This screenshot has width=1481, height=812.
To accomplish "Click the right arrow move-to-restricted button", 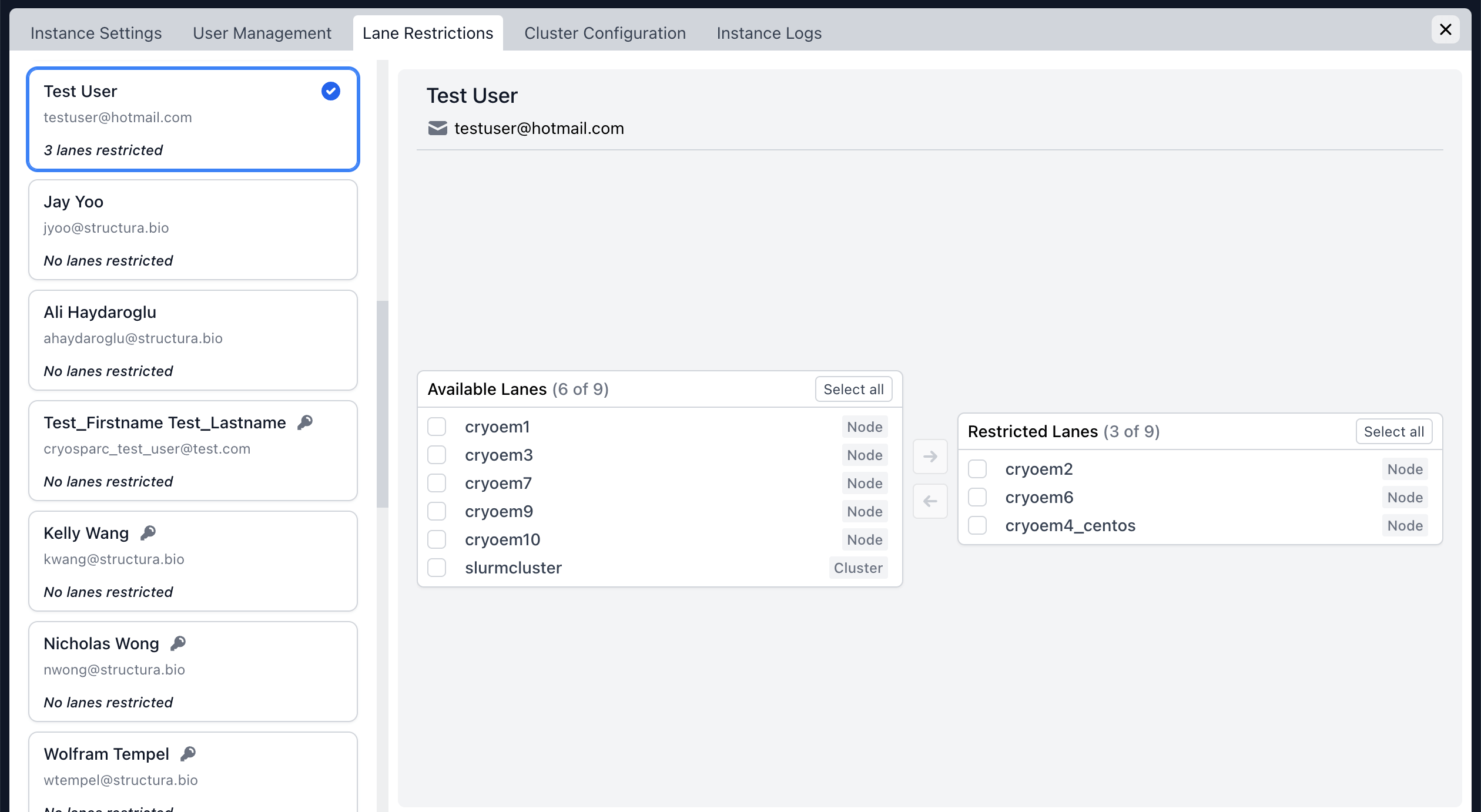I will point(930,457).
